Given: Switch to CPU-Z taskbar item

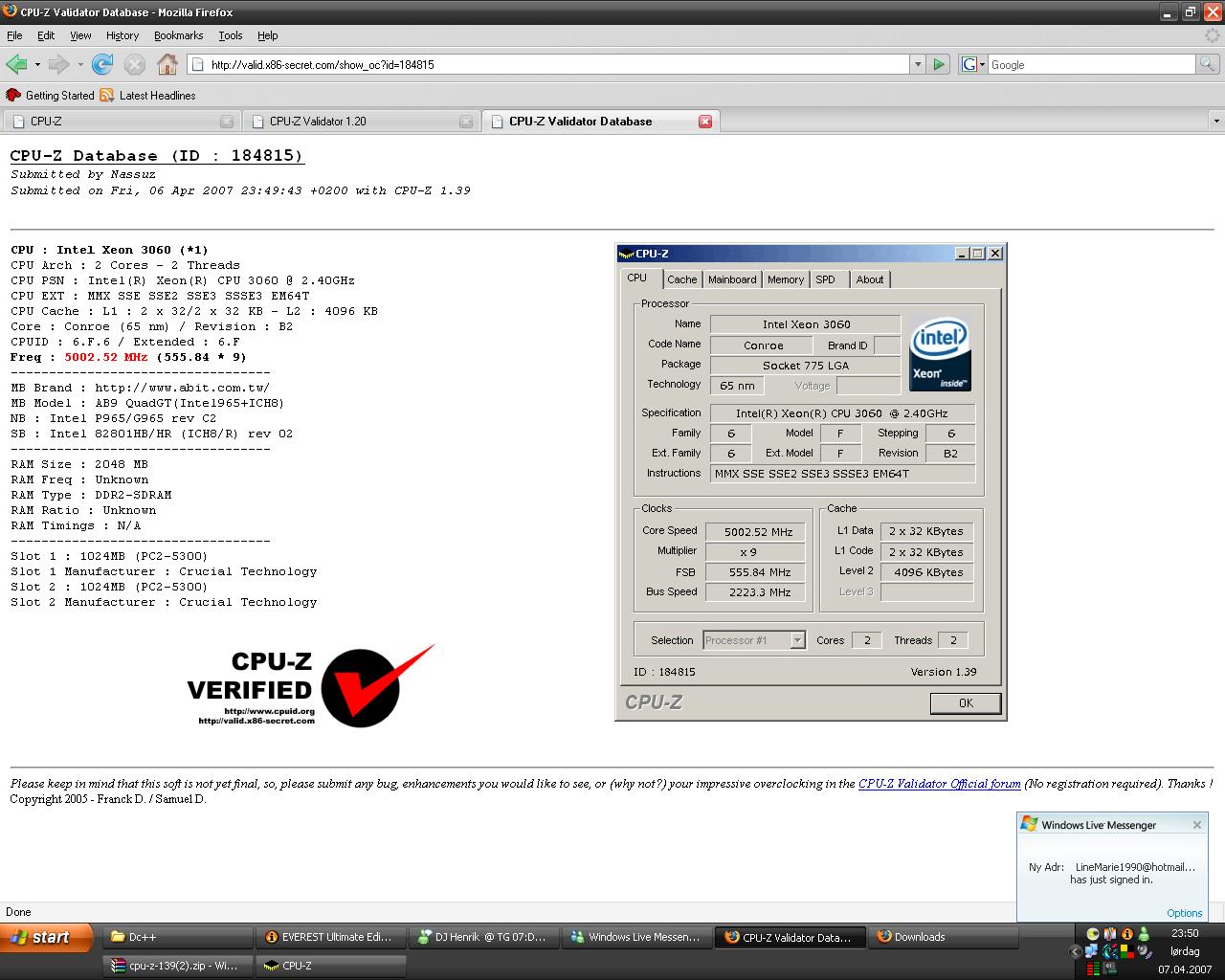Looking at the screenshot, I should tap(330, 966).
